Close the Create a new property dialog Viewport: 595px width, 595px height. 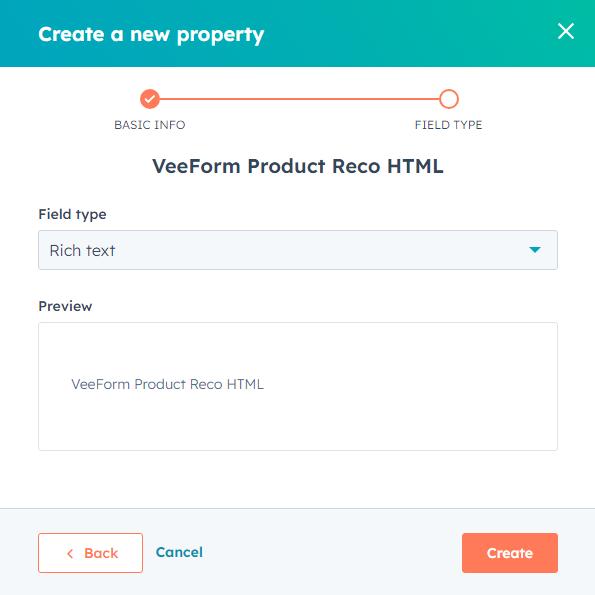coord(565,31)
